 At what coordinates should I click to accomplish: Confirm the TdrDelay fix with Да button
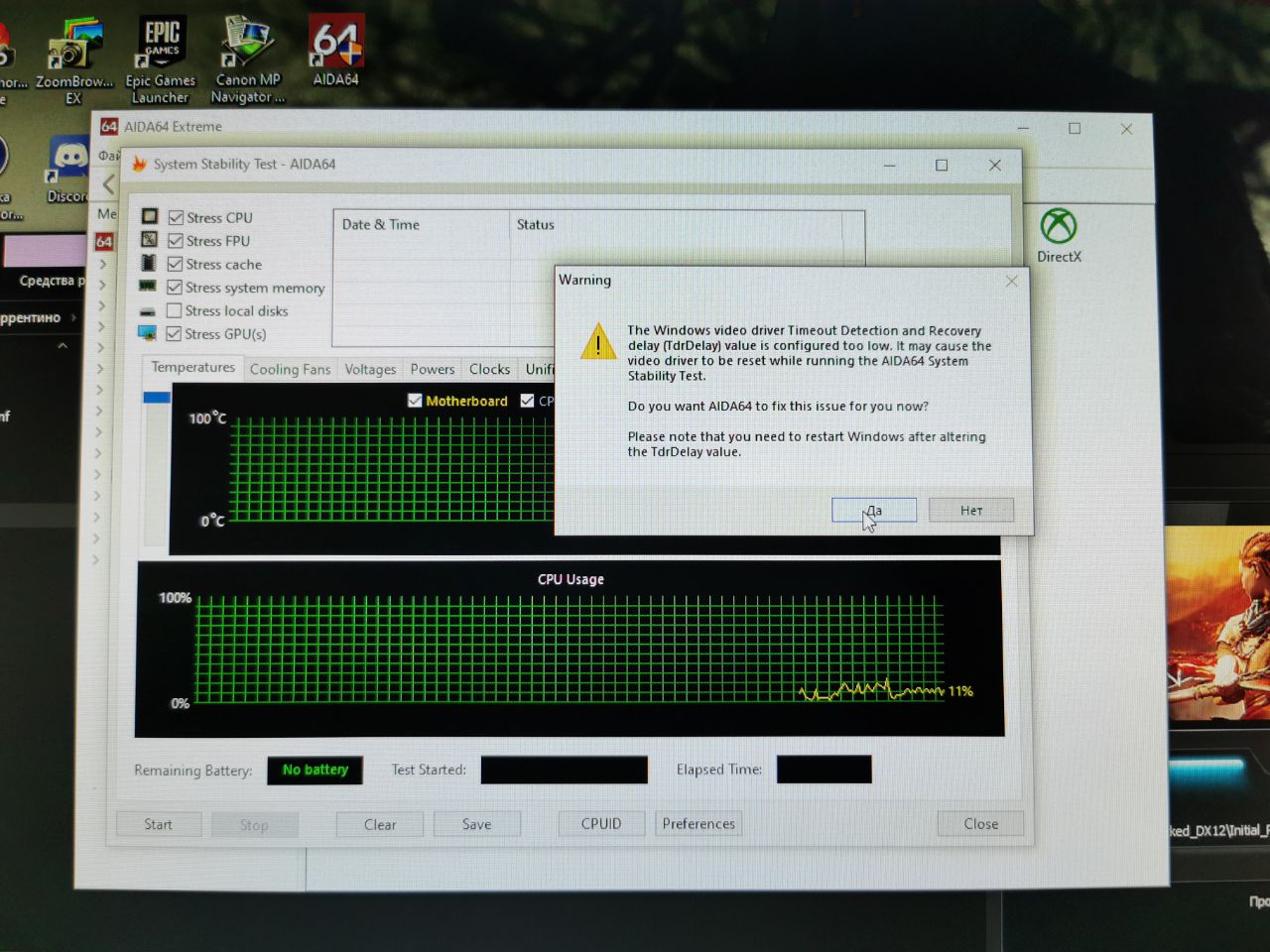click(873, 510)
